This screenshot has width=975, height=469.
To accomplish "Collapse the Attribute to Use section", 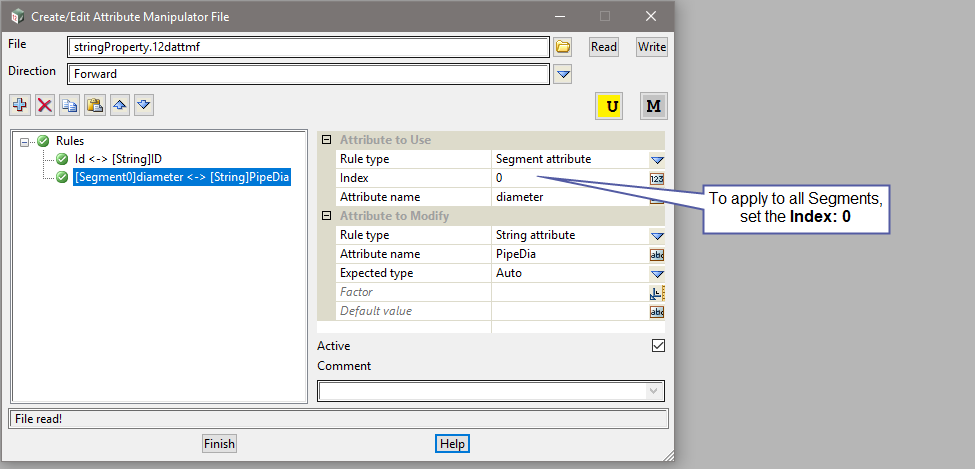I will coord(326,140).
